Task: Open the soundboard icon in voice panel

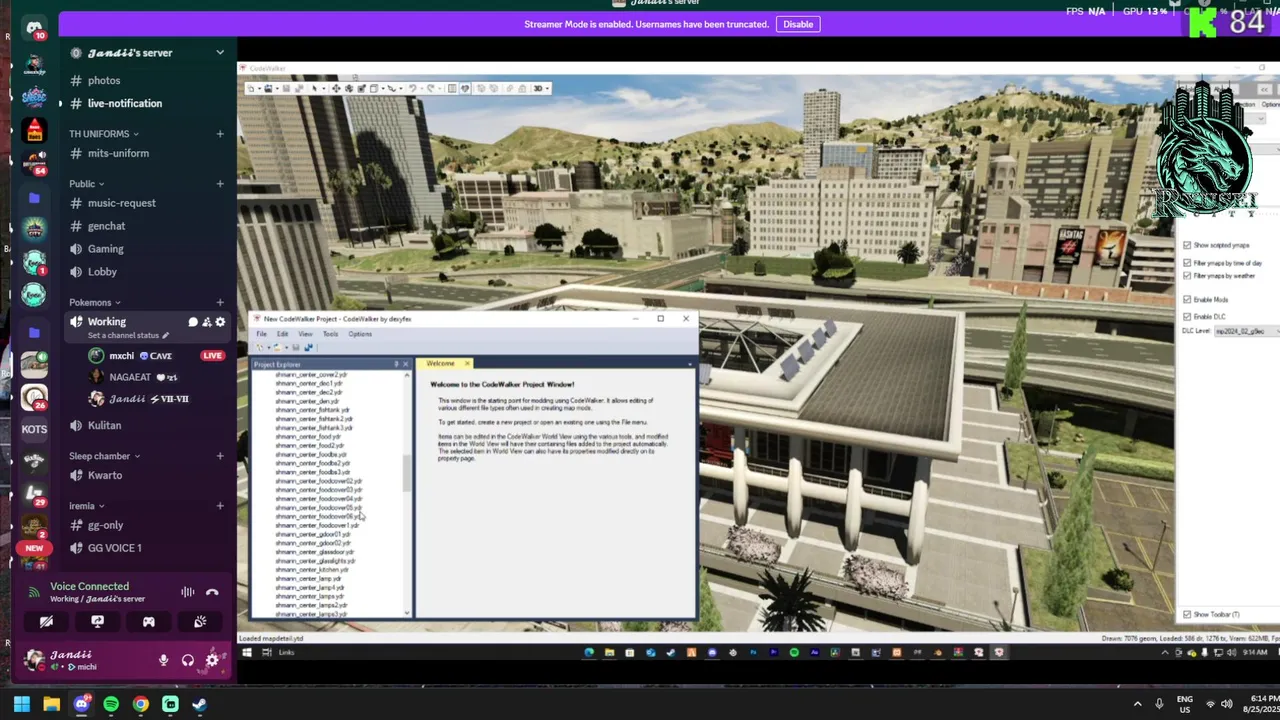Action: coord(200,622)
